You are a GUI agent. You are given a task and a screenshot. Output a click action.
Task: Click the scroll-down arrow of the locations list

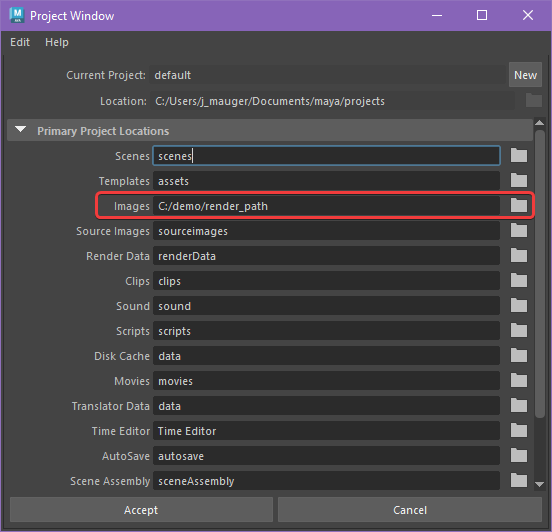539,484
